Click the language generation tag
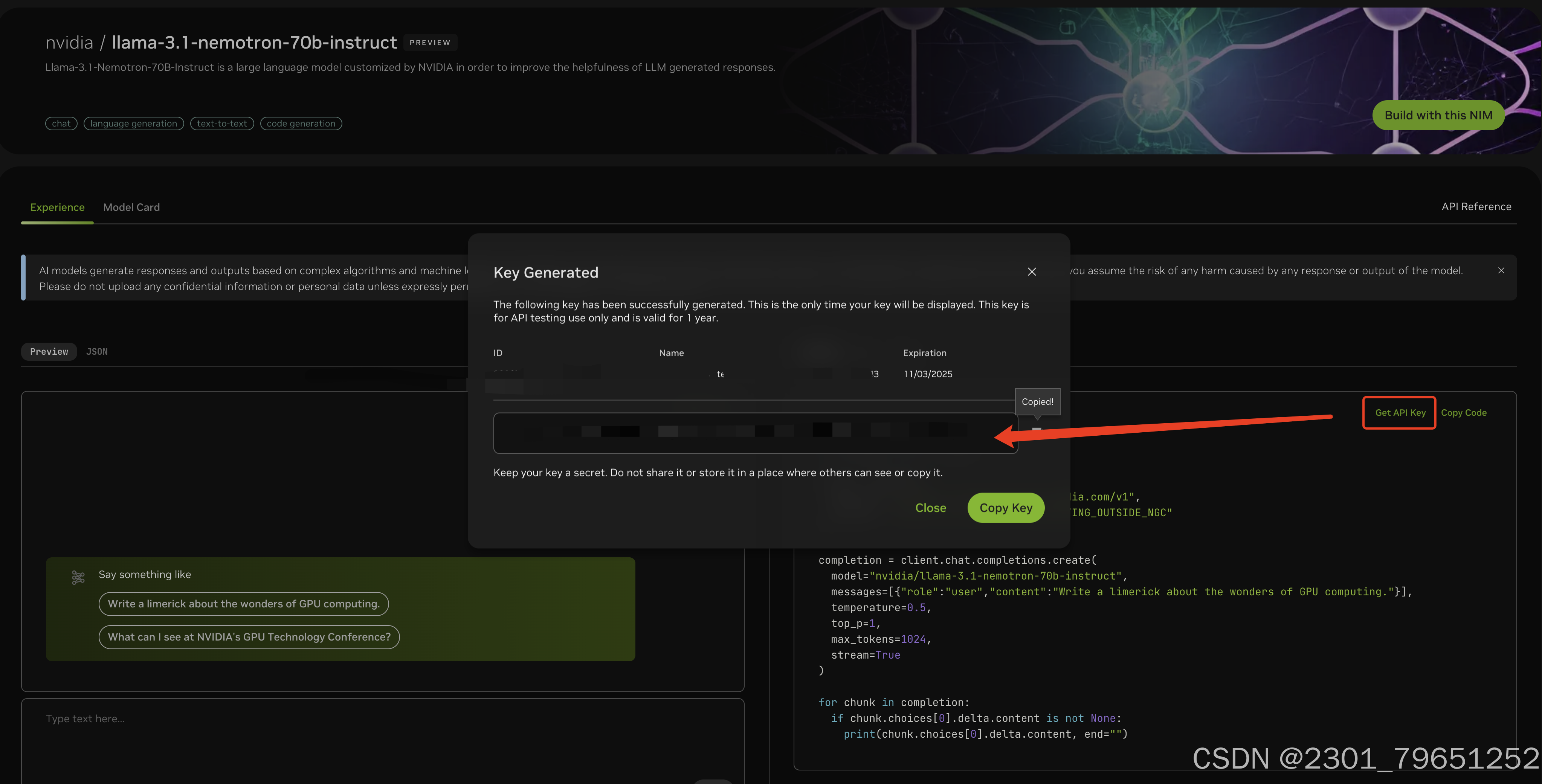This screenshot has width=1542, height=784. click(x=133, y=123)
